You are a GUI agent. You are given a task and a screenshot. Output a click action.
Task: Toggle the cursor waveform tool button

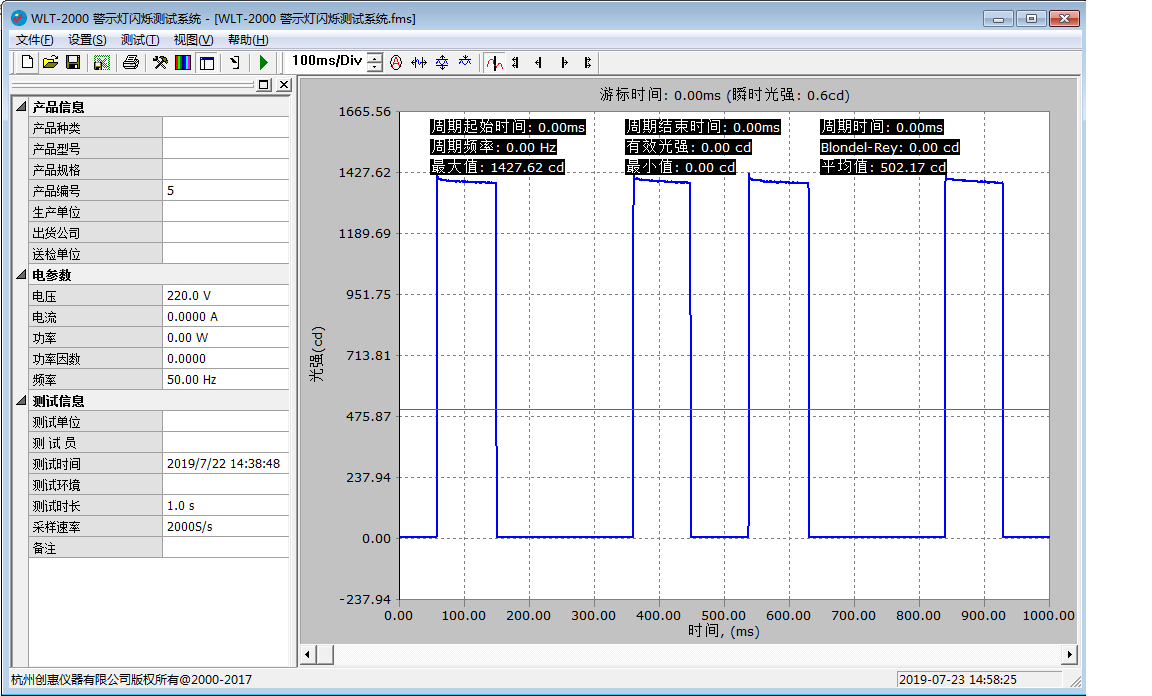(494, 62)
